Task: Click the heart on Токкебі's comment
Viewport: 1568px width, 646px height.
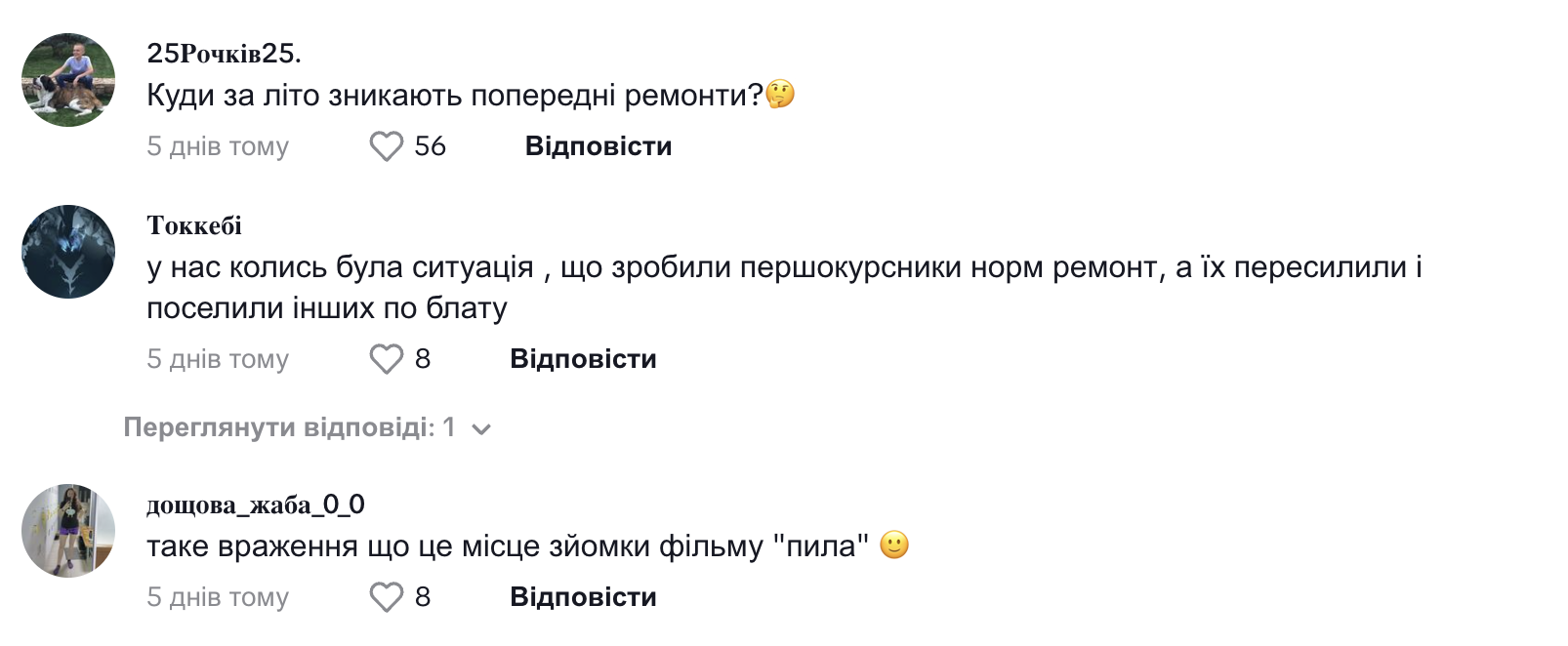Action: click(386, 359)
